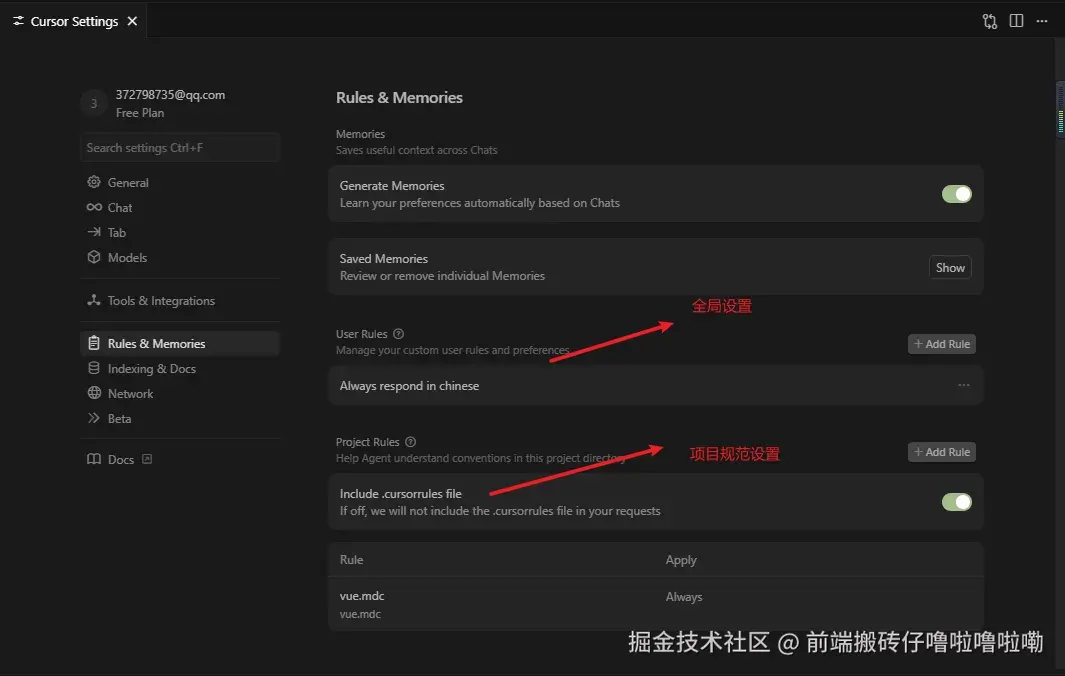
Task: Select the Tab settings section
Action: pos(180,232)
